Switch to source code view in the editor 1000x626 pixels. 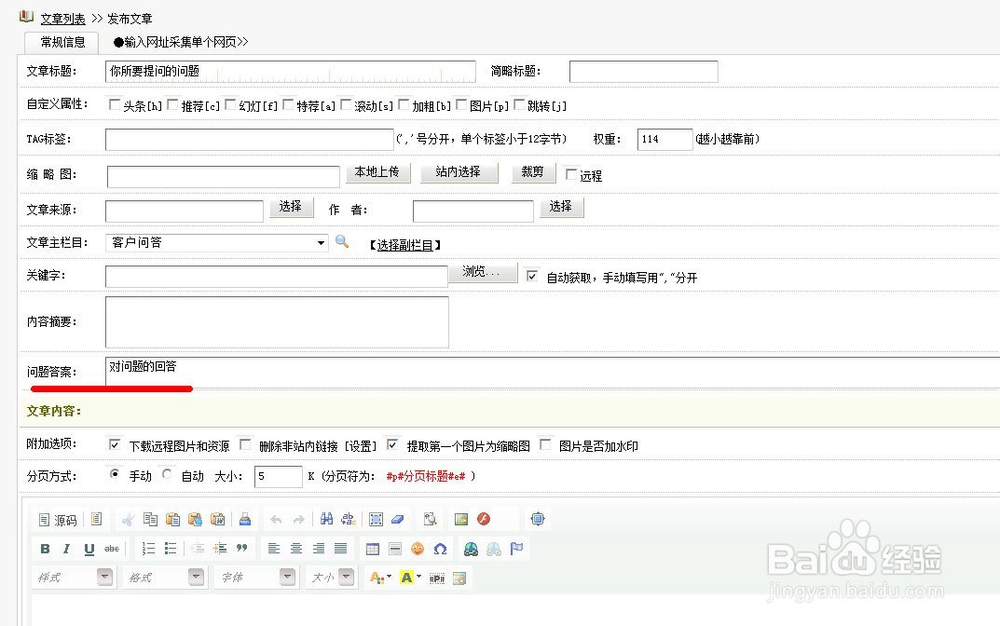53,519
